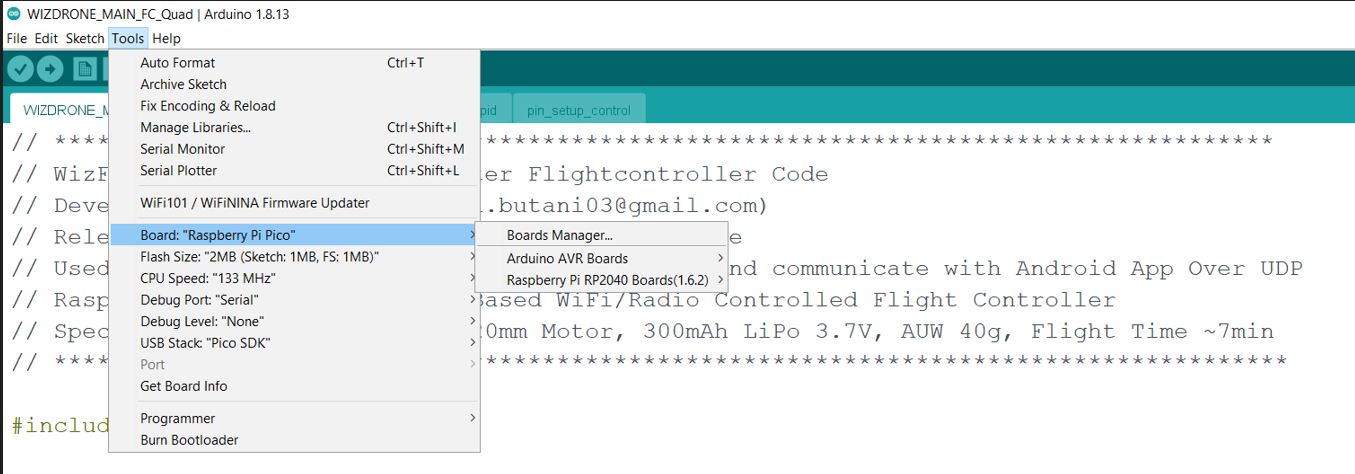Expand the Debug Port "Serial" submenu
This screenshot has width=1355, height=474.
click(294, 300)
